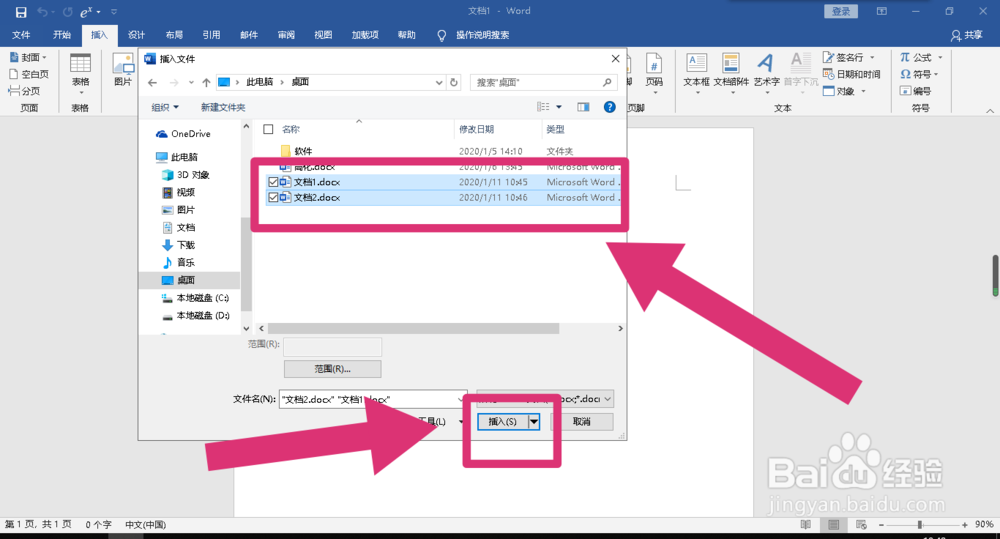Insert a 封面 cover page
Screen dimensions: 1000x539
click(x=28, y=57)
